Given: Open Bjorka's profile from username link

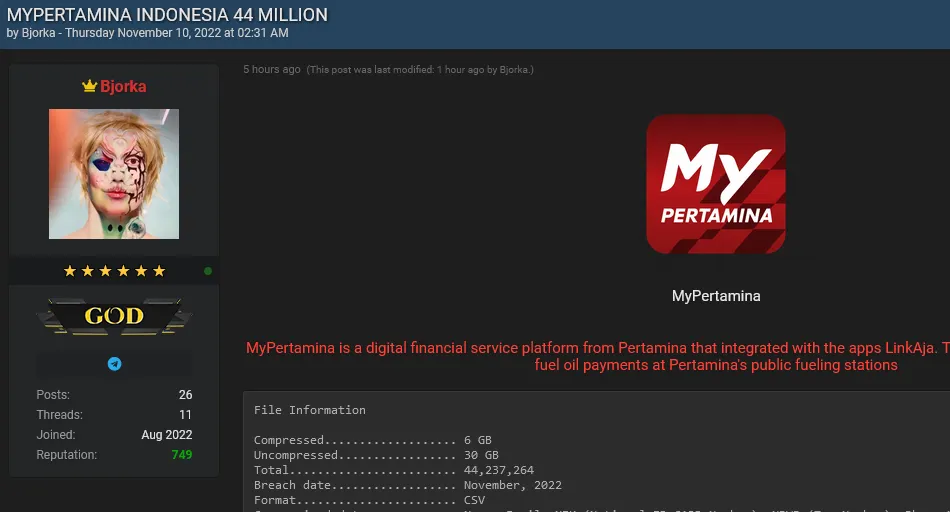Looking at the screenshot, I should click(123, 87).
